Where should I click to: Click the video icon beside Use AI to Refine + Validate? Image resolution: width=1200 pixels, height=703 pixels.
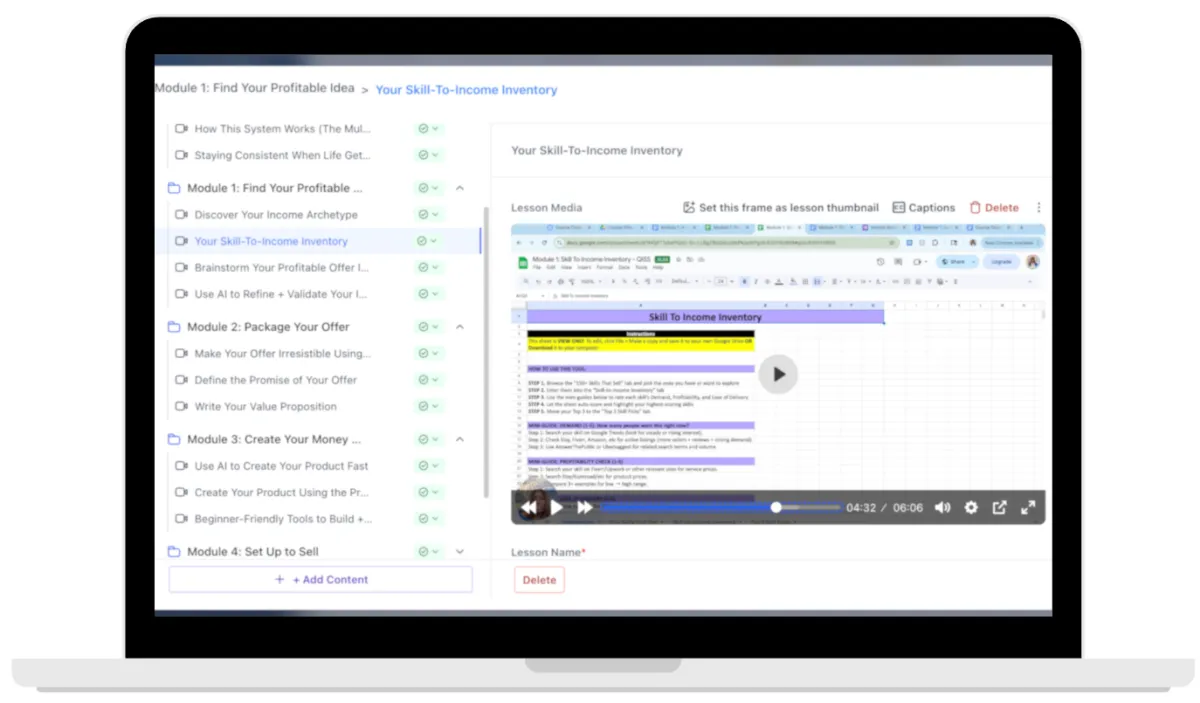[x=181, y=294]
